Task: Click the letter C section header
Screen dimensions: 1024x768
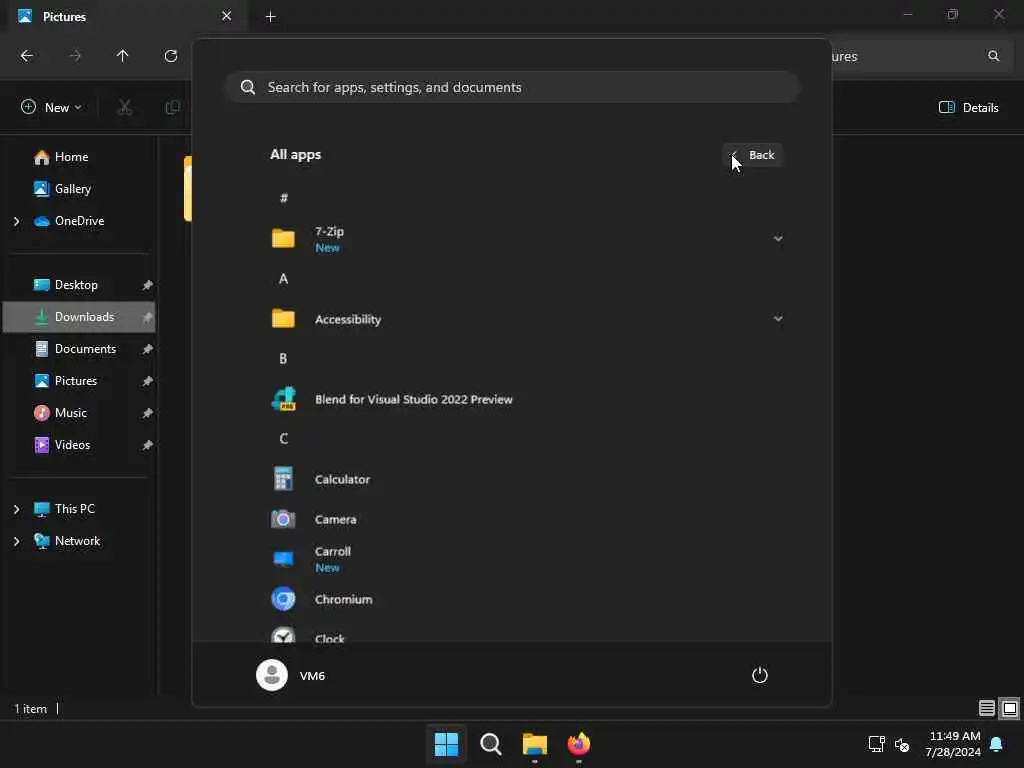Action: pyautogui.click(x=283, y=439)
